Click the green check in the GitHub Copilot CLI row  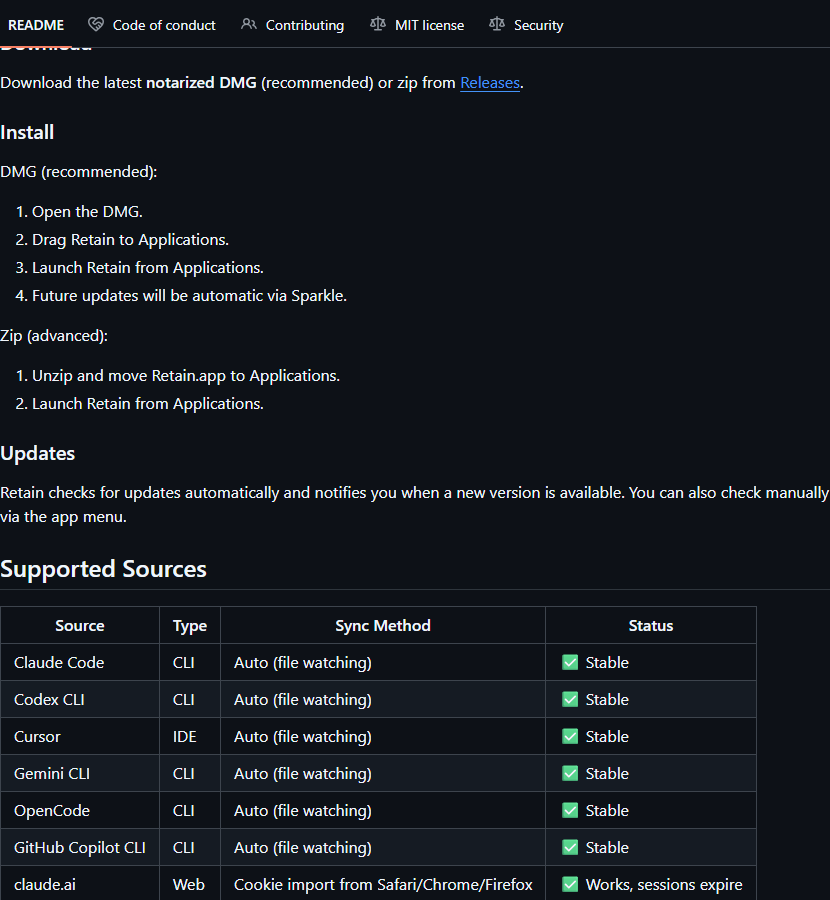tap(570, 847)
